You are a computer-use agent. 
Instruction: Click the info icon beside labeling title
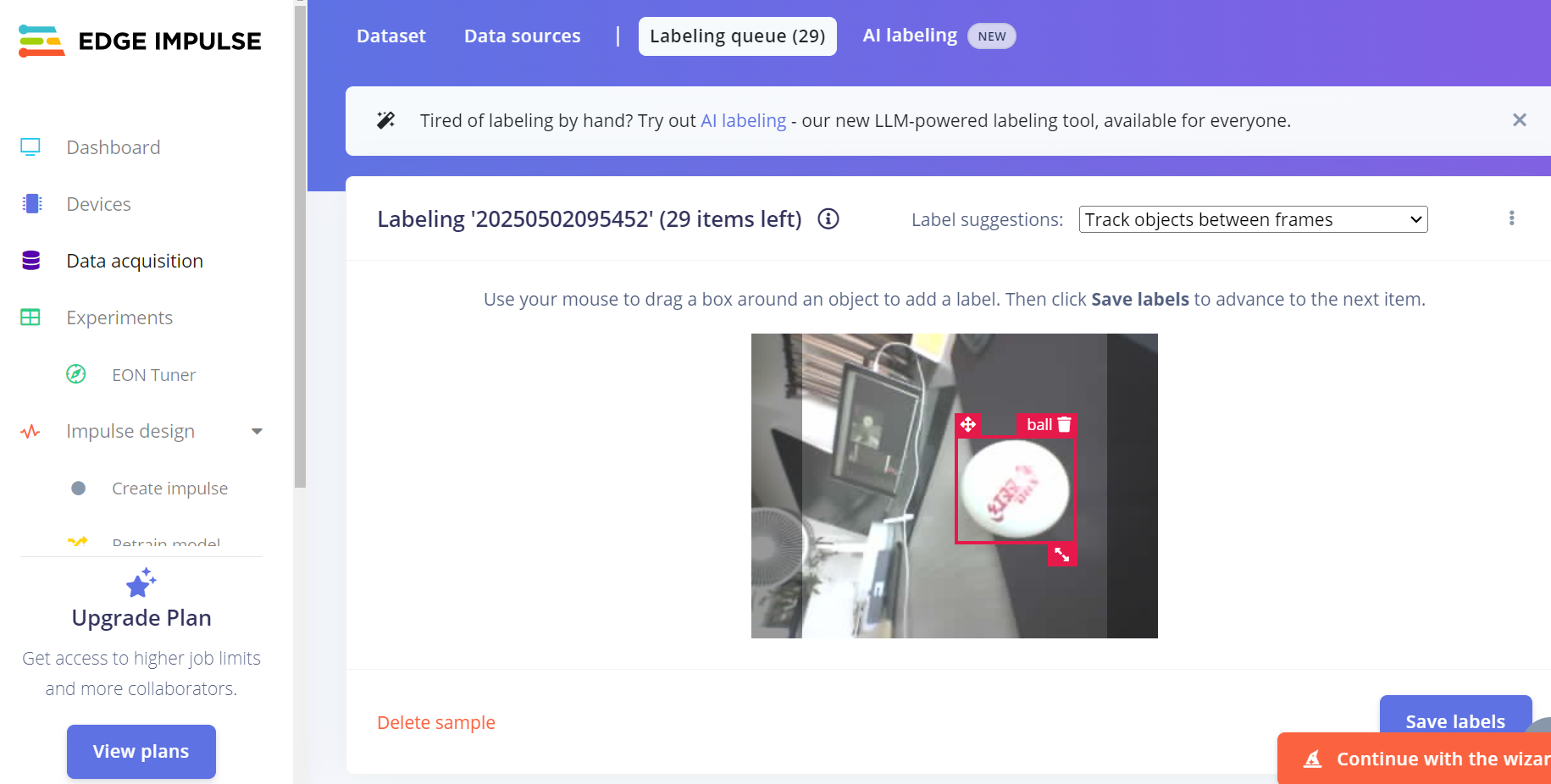click(x=828, y=219)
